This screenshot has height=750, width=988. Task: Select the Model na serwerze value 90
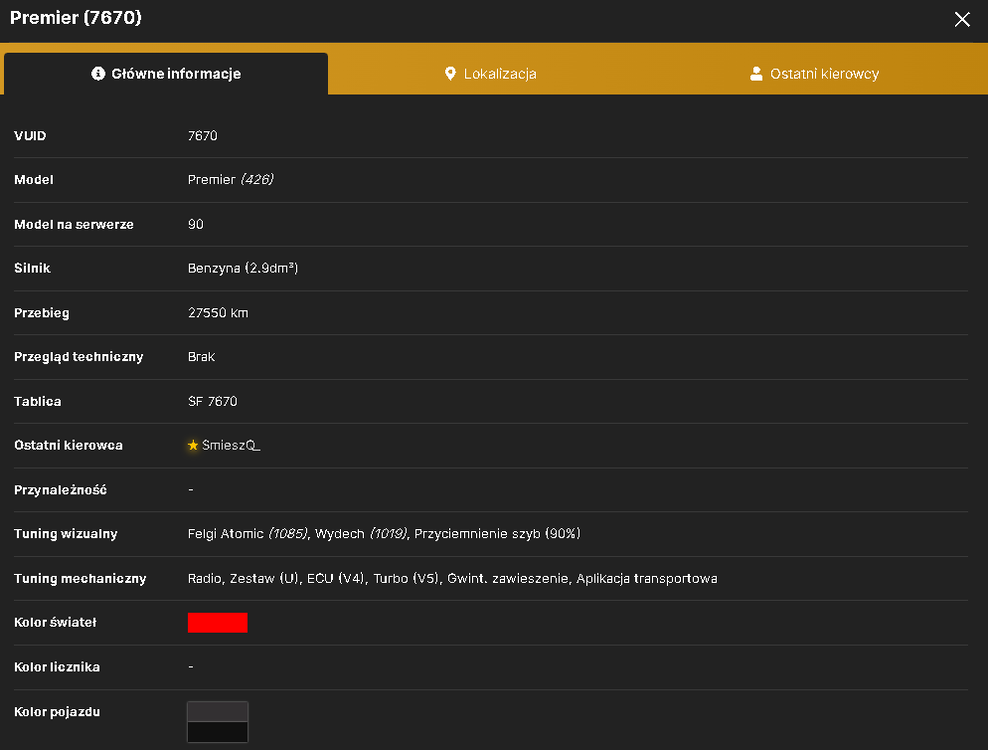point(195,224)
